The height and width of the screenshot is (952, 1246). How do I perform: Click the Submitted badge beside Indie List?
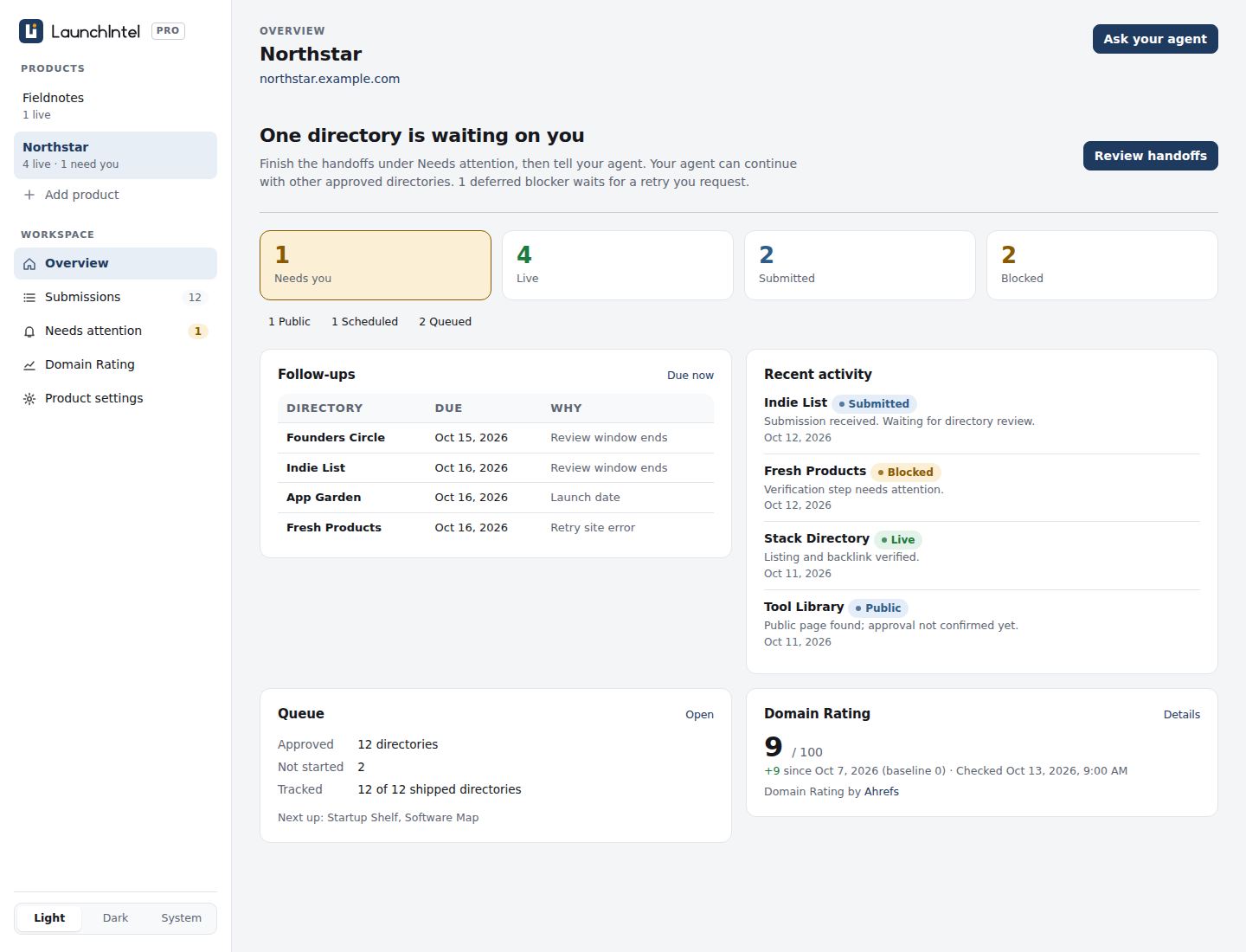(874, 404)
